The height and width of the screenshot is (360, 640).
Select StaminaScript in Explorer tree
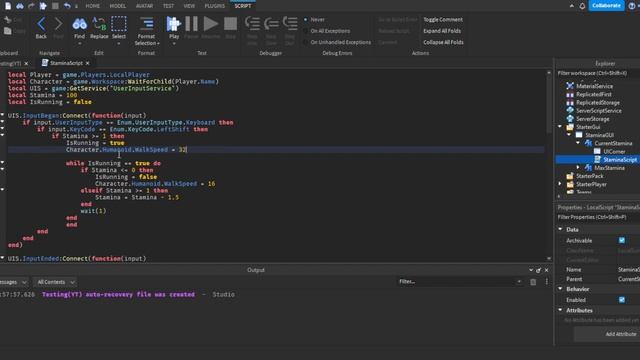click(x=620, y=160)
